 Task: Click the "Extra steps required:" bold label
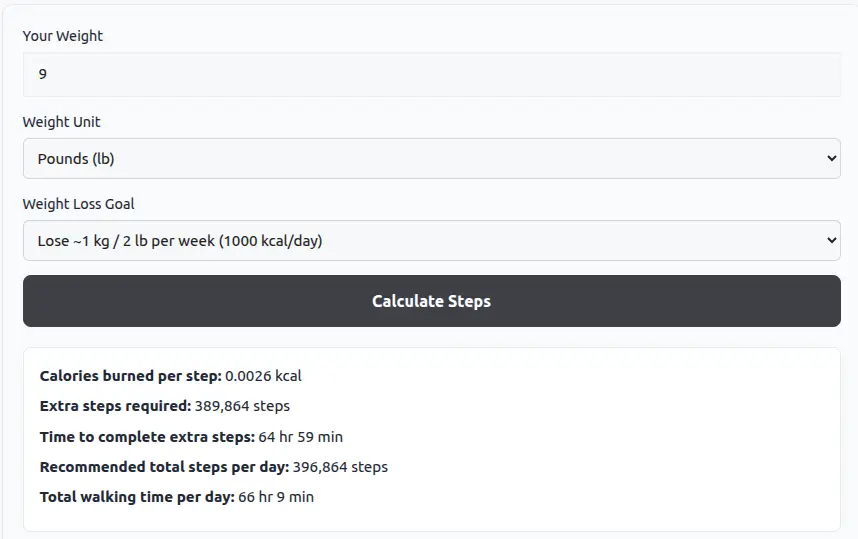115,406
